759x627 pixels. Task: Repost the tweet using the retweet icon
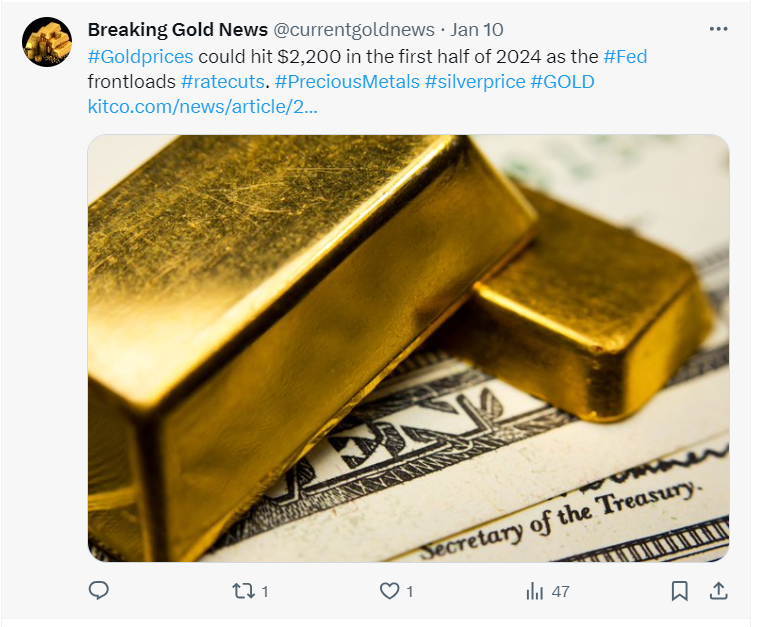[243, 591]
